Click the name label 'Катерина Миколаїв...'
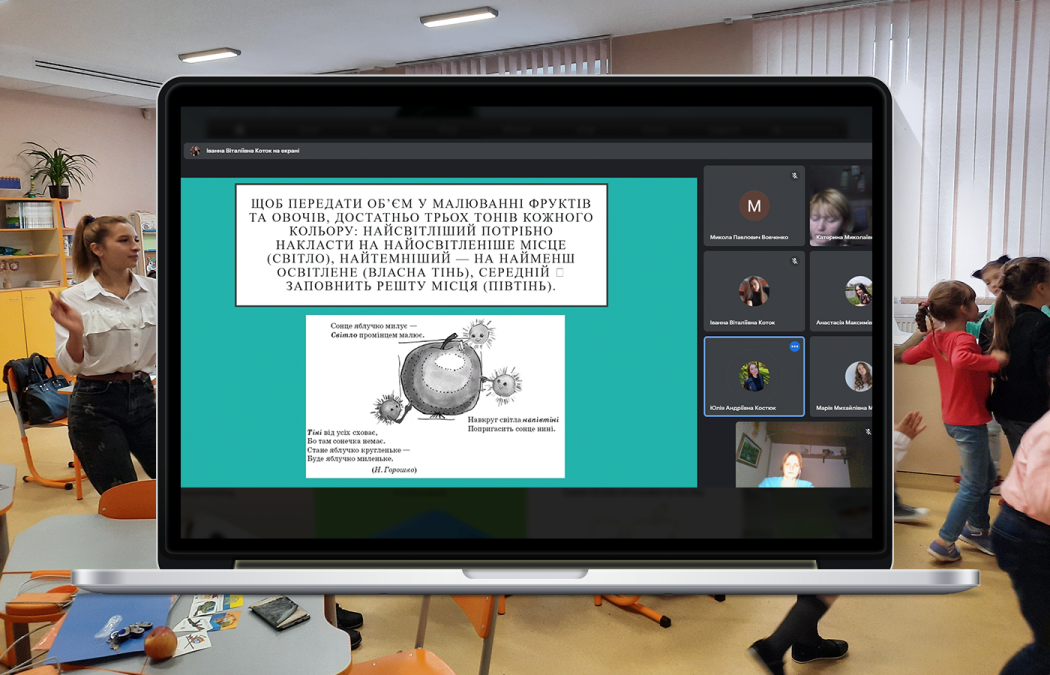This screenshot has width=1050, height=675. [844, 237]
